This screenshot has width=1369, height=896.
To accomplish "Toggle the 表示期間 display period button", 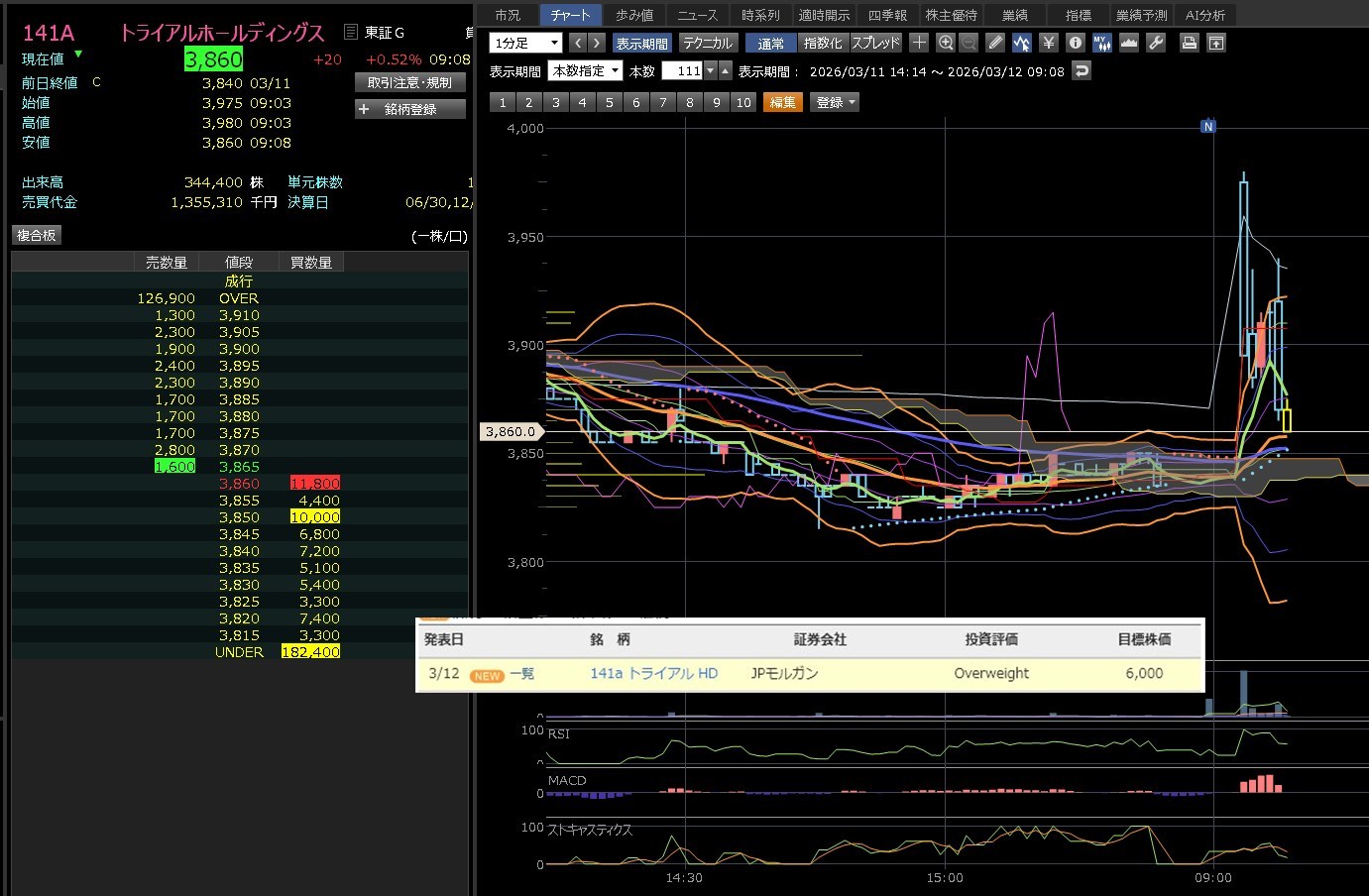I will (x=641, y=44).
